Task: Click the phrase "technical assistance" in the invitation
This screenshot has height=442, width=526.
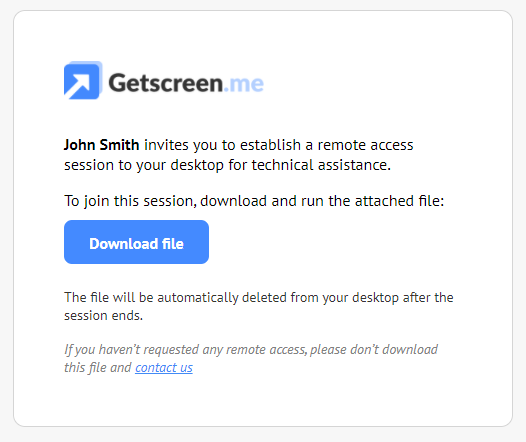Action: pyautogui.click(x=321, y=165)
